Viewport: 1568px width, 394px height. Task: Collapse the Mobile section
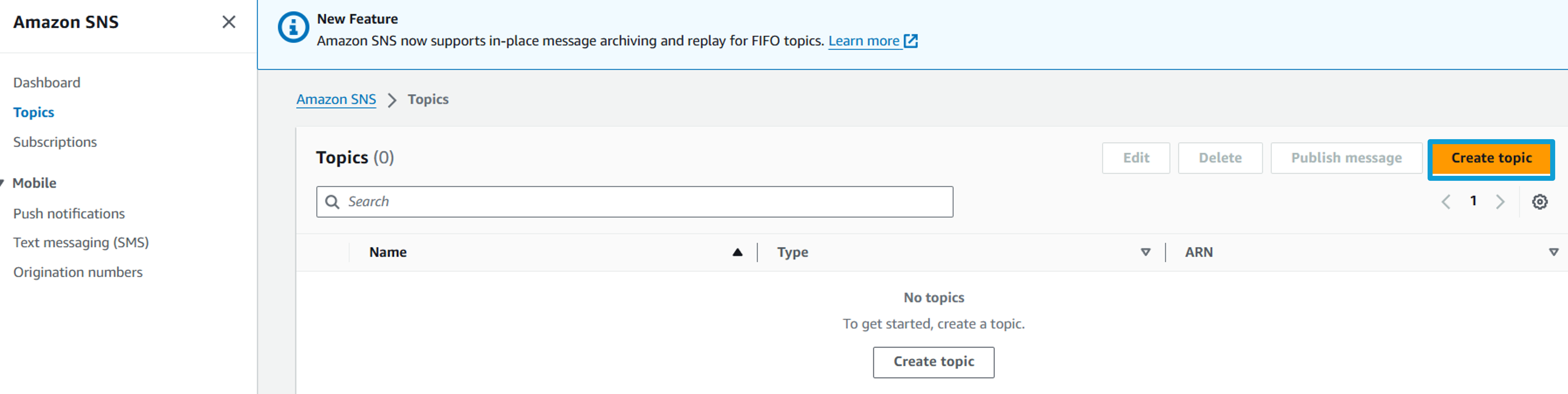tap(2, 183)
